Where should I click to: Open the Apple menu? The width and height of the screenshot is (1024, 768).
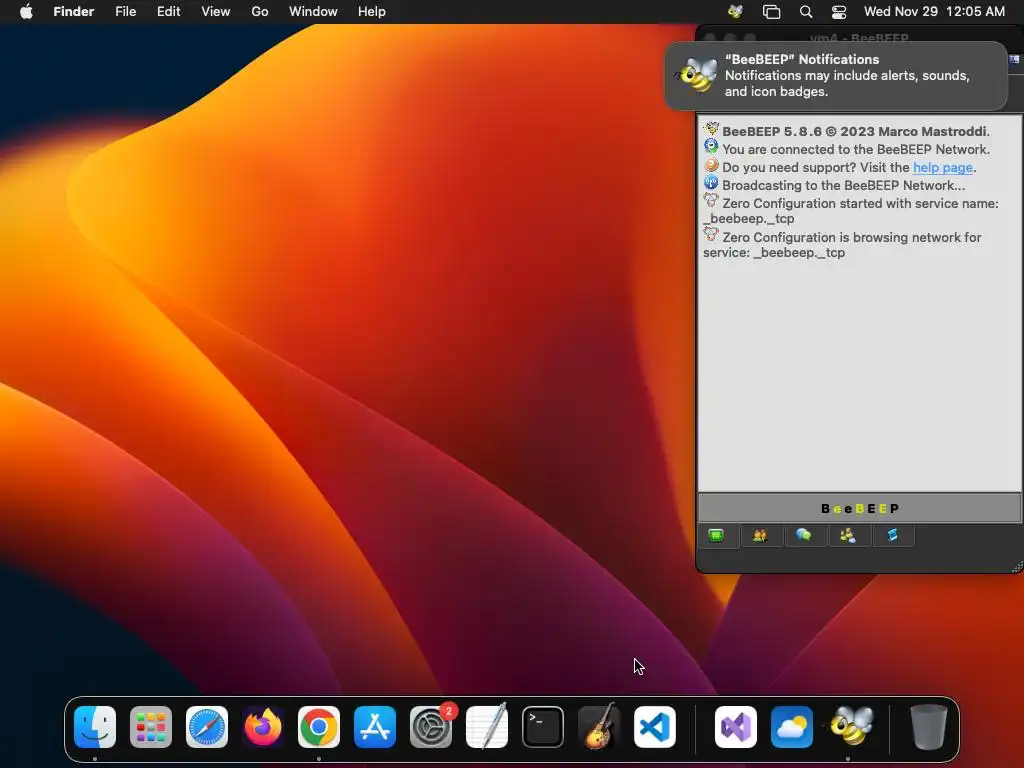pos(26,12)
